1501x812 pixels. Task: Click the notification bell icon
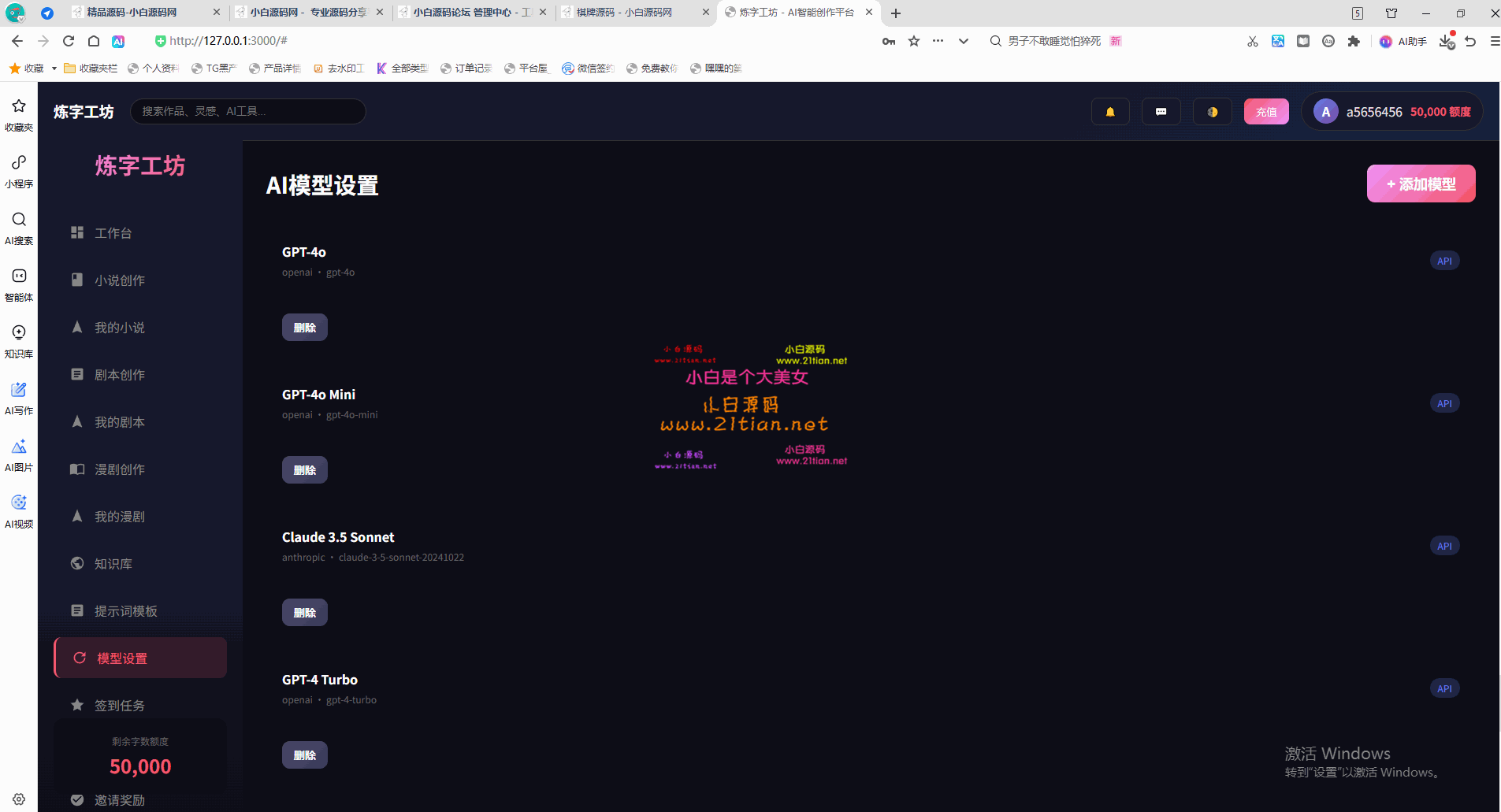pyautogui.click(x=1110, y=112)
